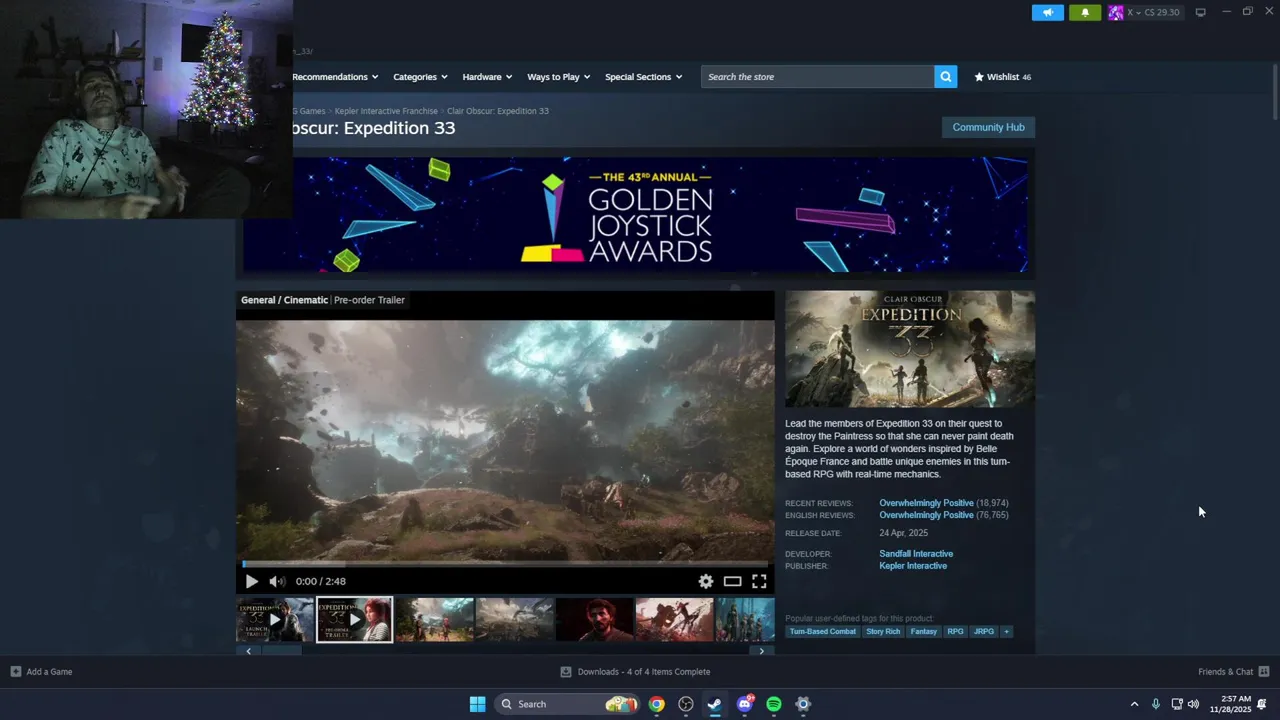Screen dimensions: 1280x720
Task: Open Spotify from the taskbar
Action: click(774, 704)
